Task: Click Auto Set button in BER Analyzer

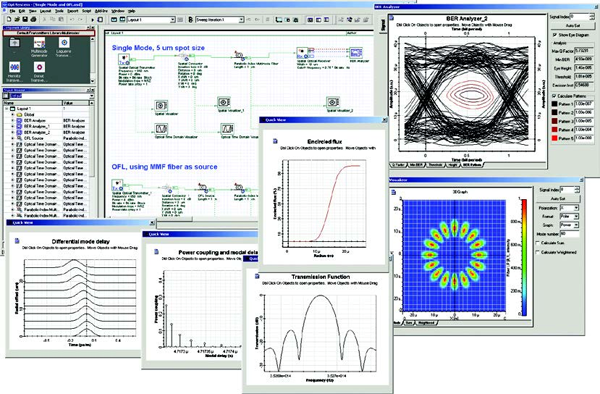Action: click(573, 26)
